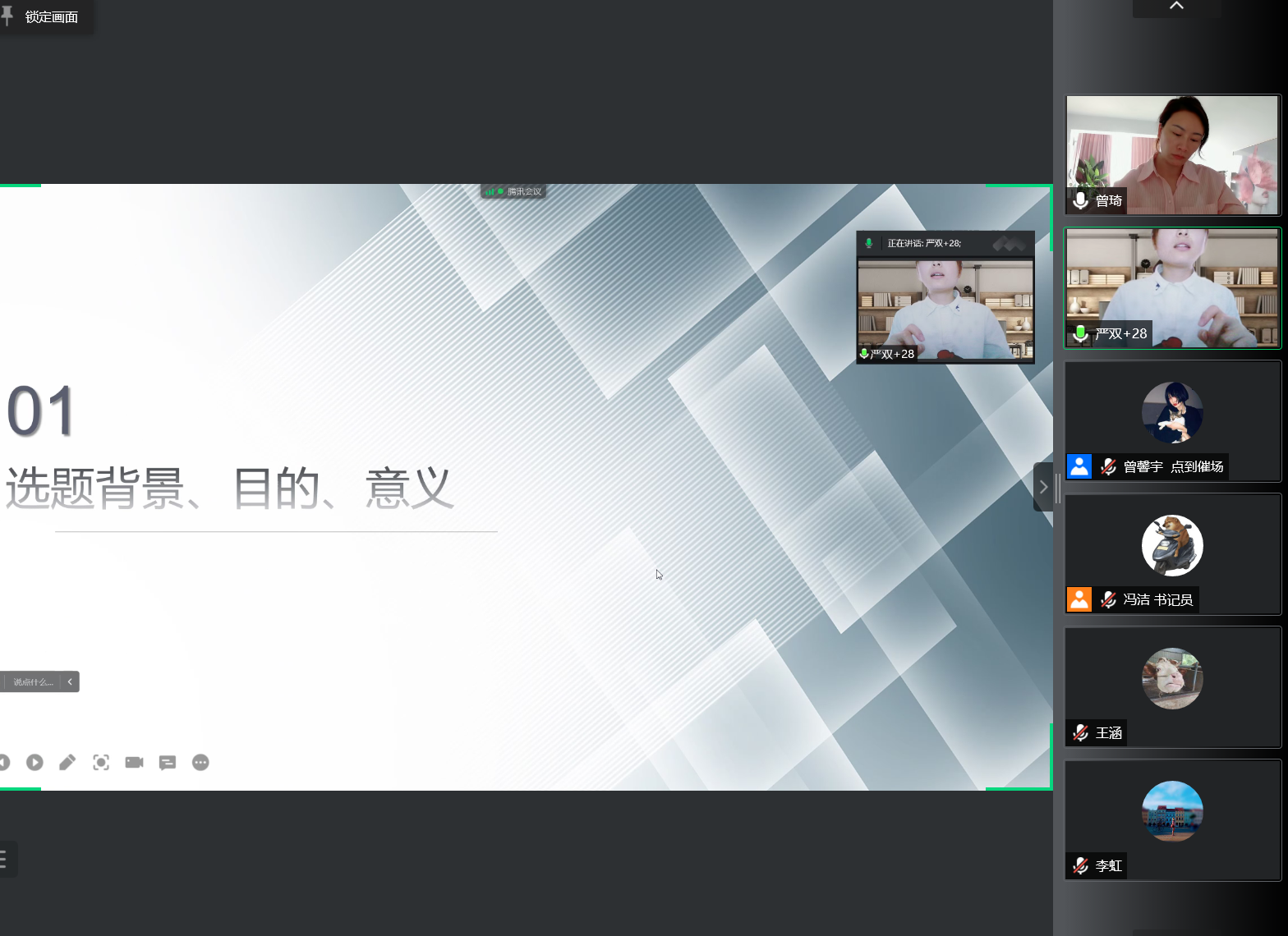Select 严双+28 video thumbnail in sidebar
The height and width of the screenshot is (936, 1288).
click(1172, 287)
